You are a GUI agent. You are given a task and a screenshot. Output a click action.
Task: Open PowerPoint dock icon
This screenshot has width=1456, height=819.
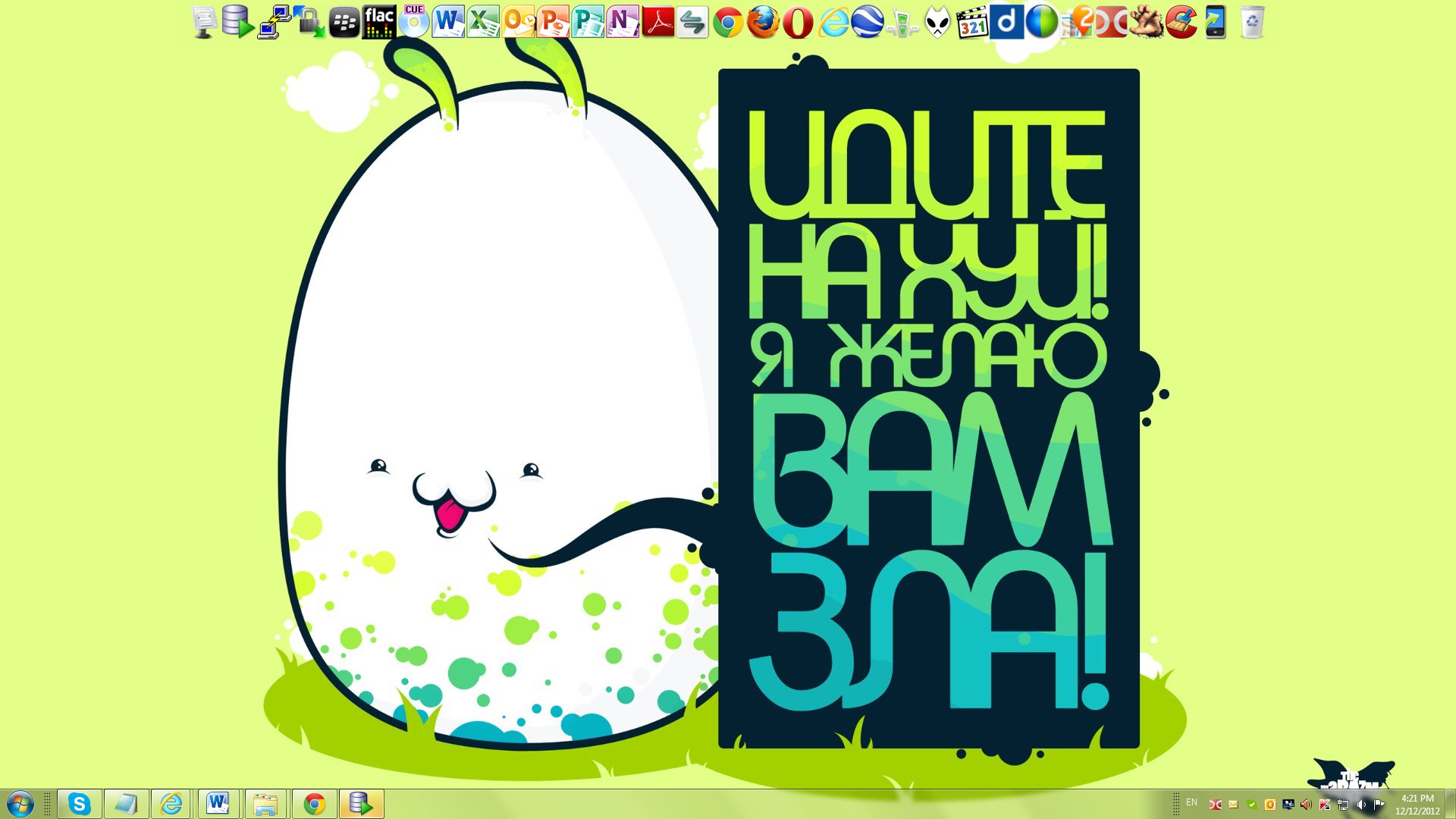[553, 21]
